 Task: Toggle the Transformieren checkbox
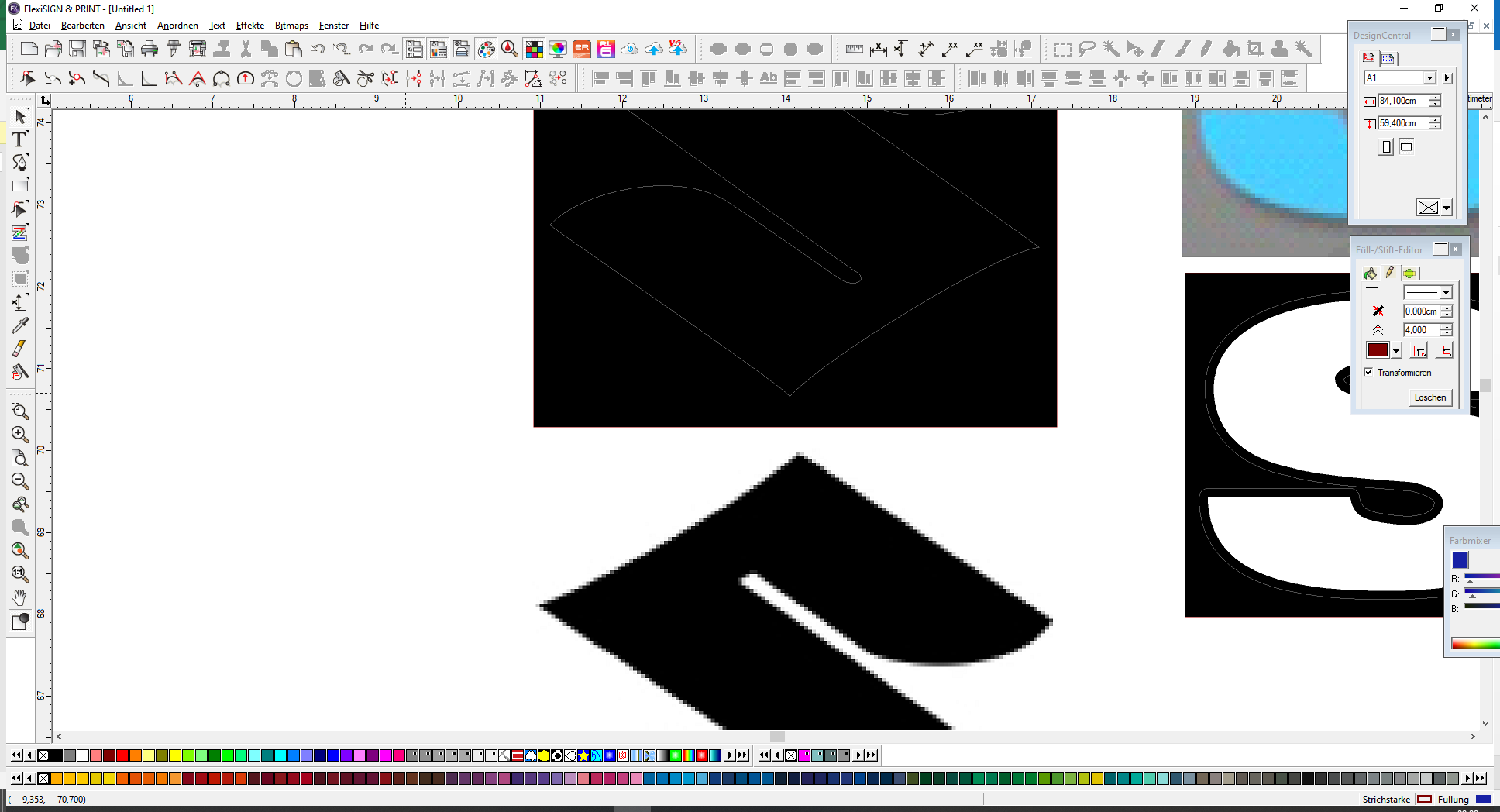click(x=1368, y=373)
